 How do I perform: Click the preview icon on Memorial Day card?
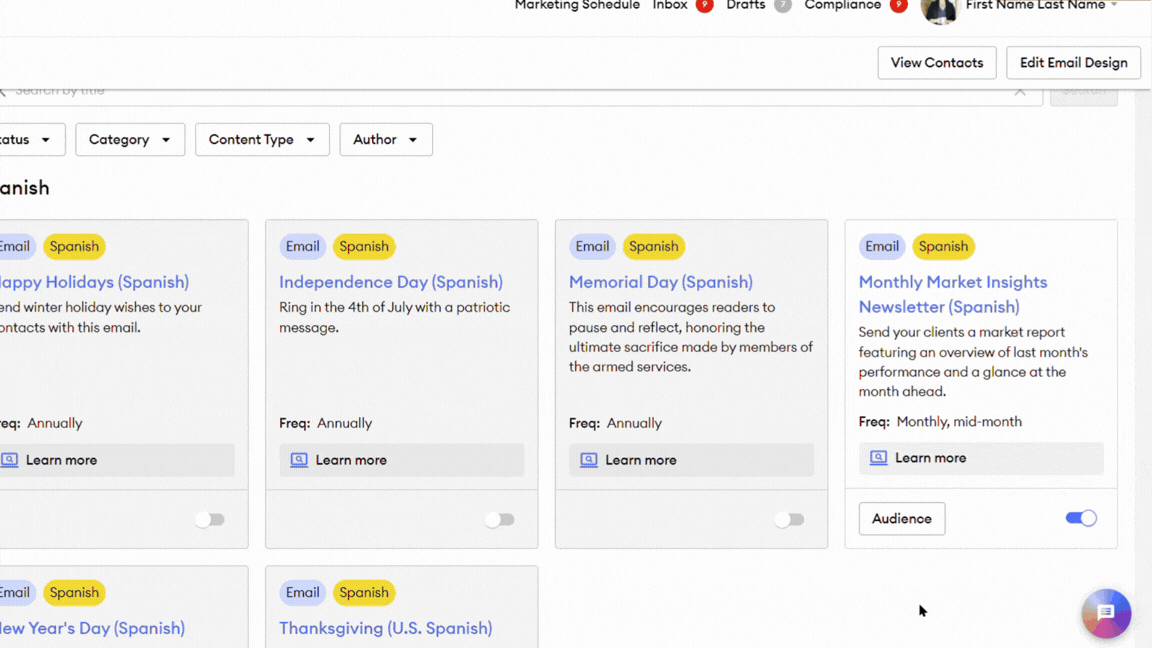point(589,460)
